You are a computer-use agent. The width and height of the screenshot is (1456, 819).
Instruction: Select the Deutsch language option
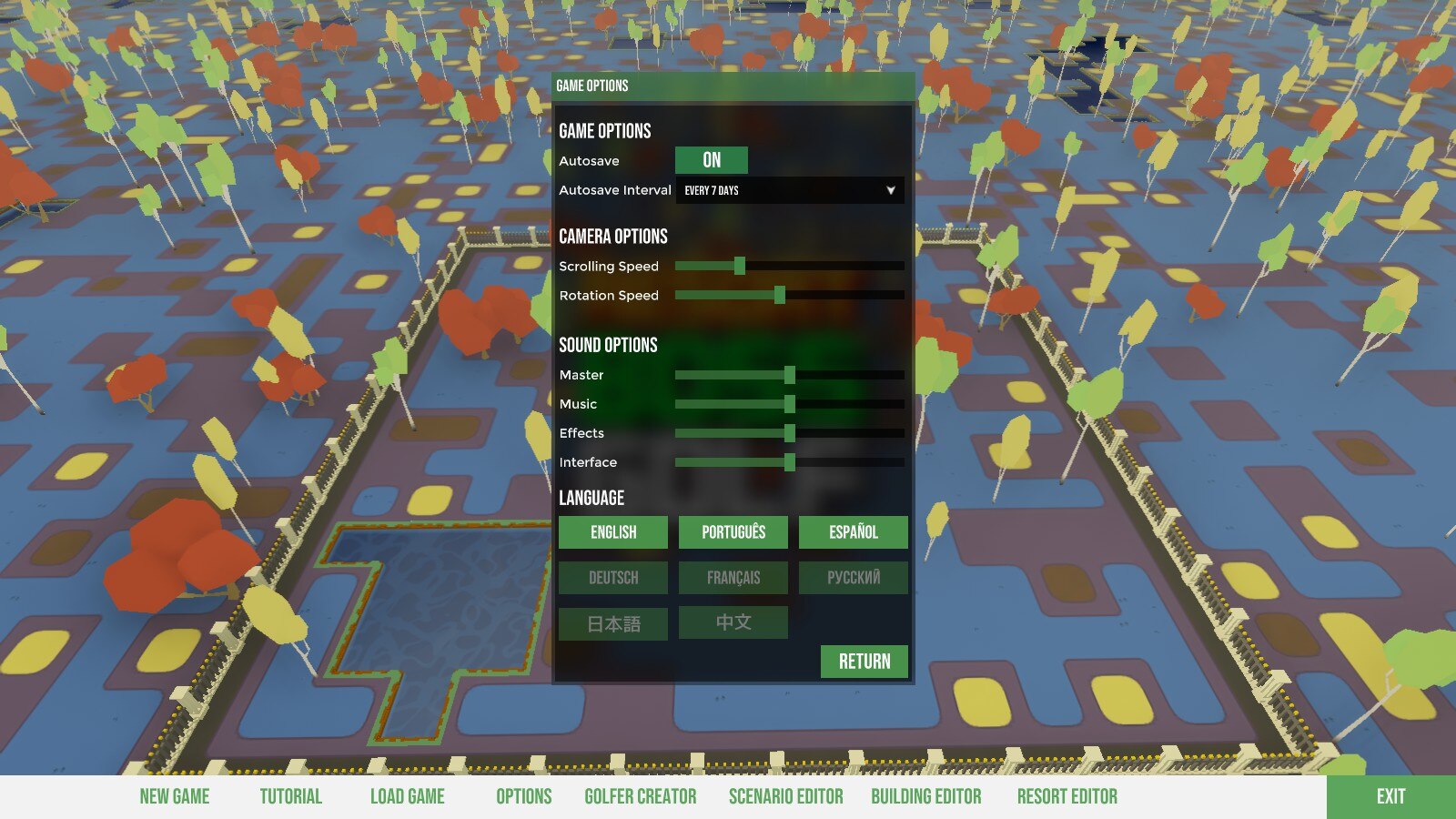612,578
